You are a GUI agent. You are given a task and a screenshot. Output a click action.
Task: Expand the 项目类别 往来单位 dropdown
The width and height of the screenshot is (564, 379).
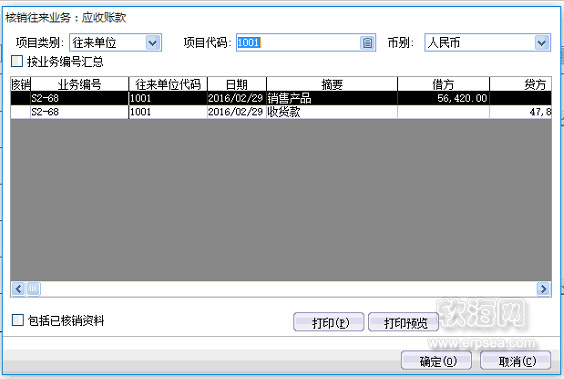[153, 43]
